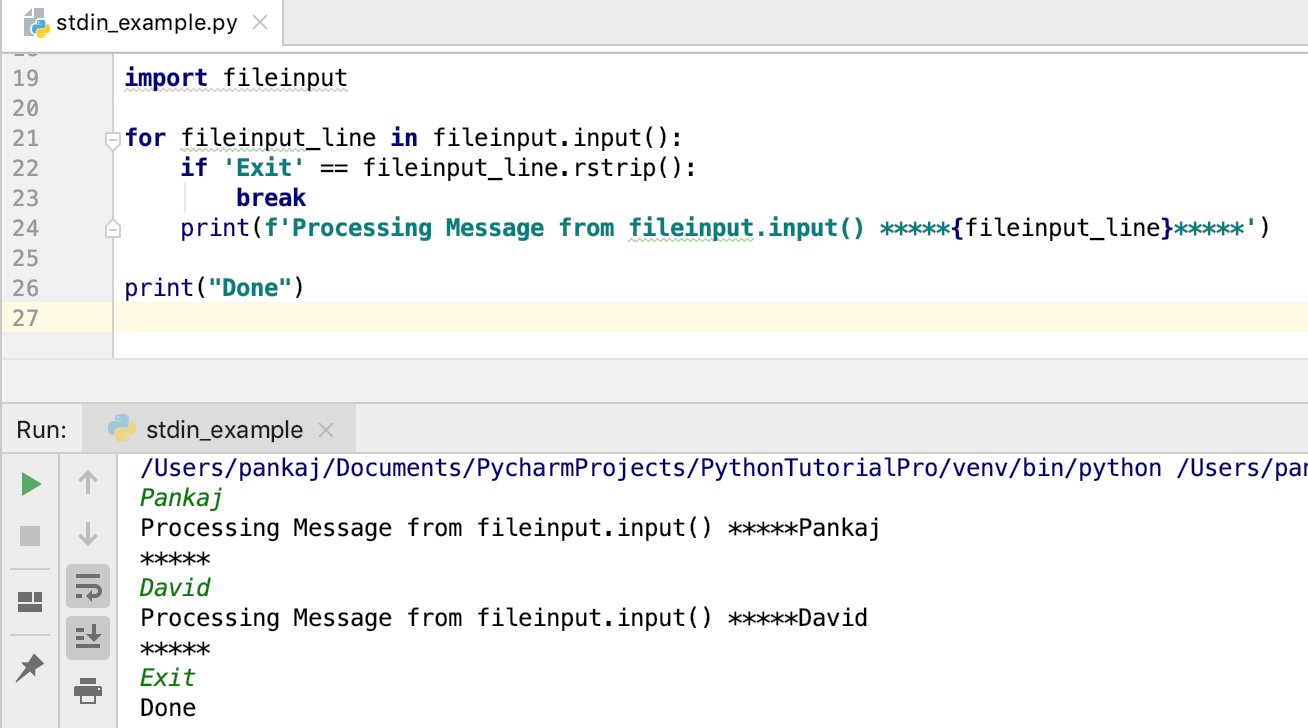Viewport: 1308px width, 728px height.
Task: Rerun the stdin_example script
Action: pyautogui.click(x=31, y=484)
